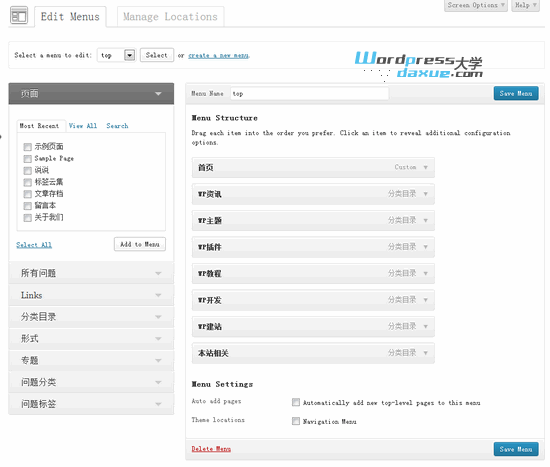Click the Menu Name input field

pyautogui.click(x=309, y=94)
